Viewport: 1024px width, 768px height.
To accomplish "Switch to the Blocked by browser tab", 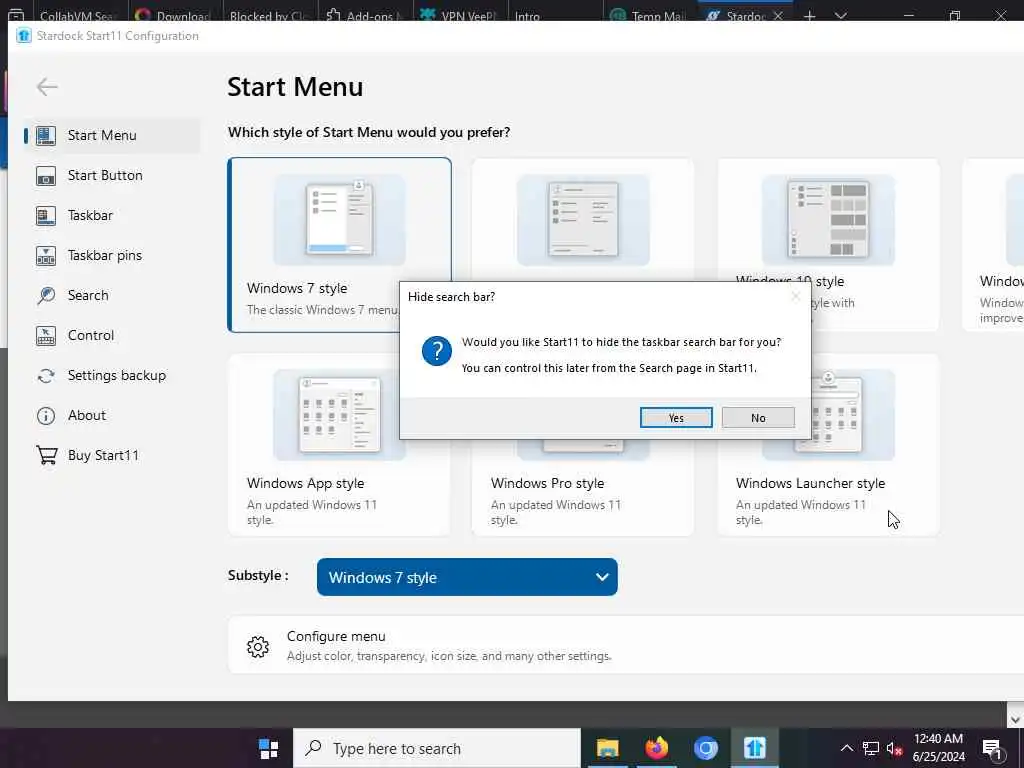I will (269, 15).
